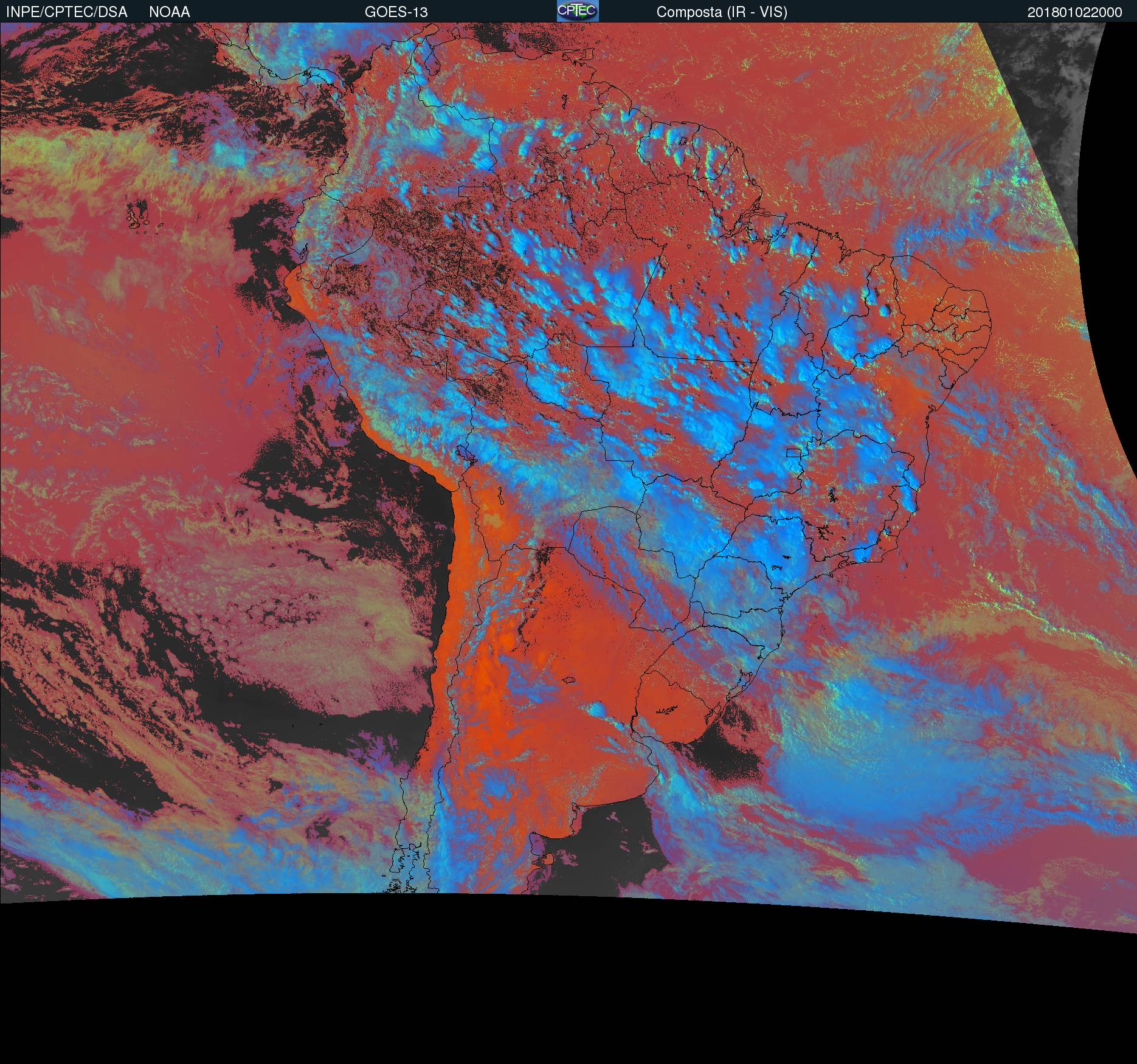The height and width of the screenshot is (1064, 1137).
Task: Click the CPTEC logo in the header
Action: [578, 11]
